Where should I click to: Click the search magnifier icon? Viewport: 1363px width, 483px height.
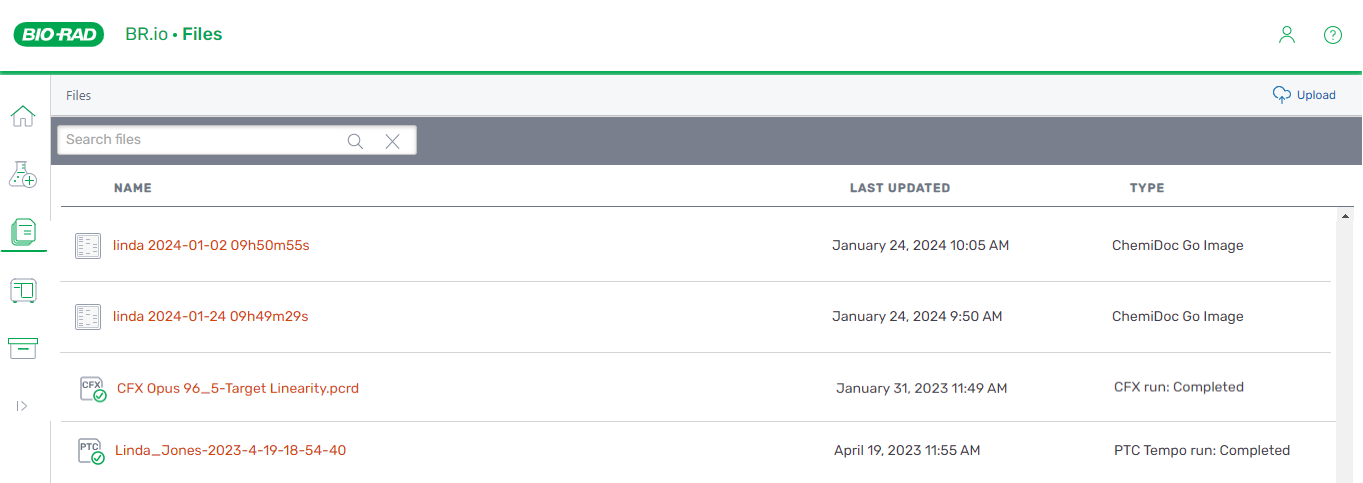tap(355, 141)
